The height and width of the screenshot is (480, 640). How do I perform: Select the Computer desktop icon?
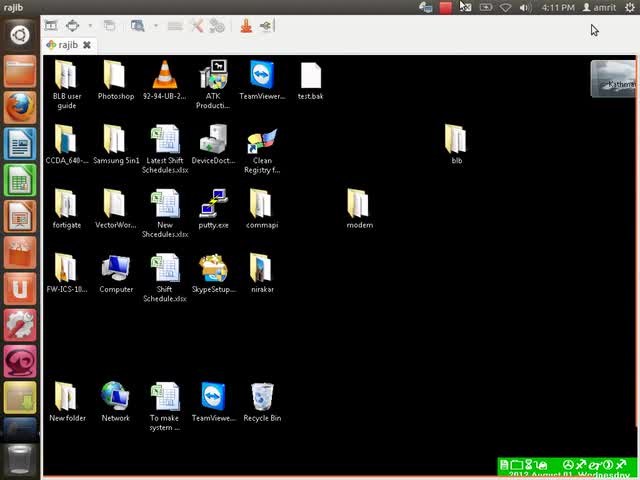116,273
